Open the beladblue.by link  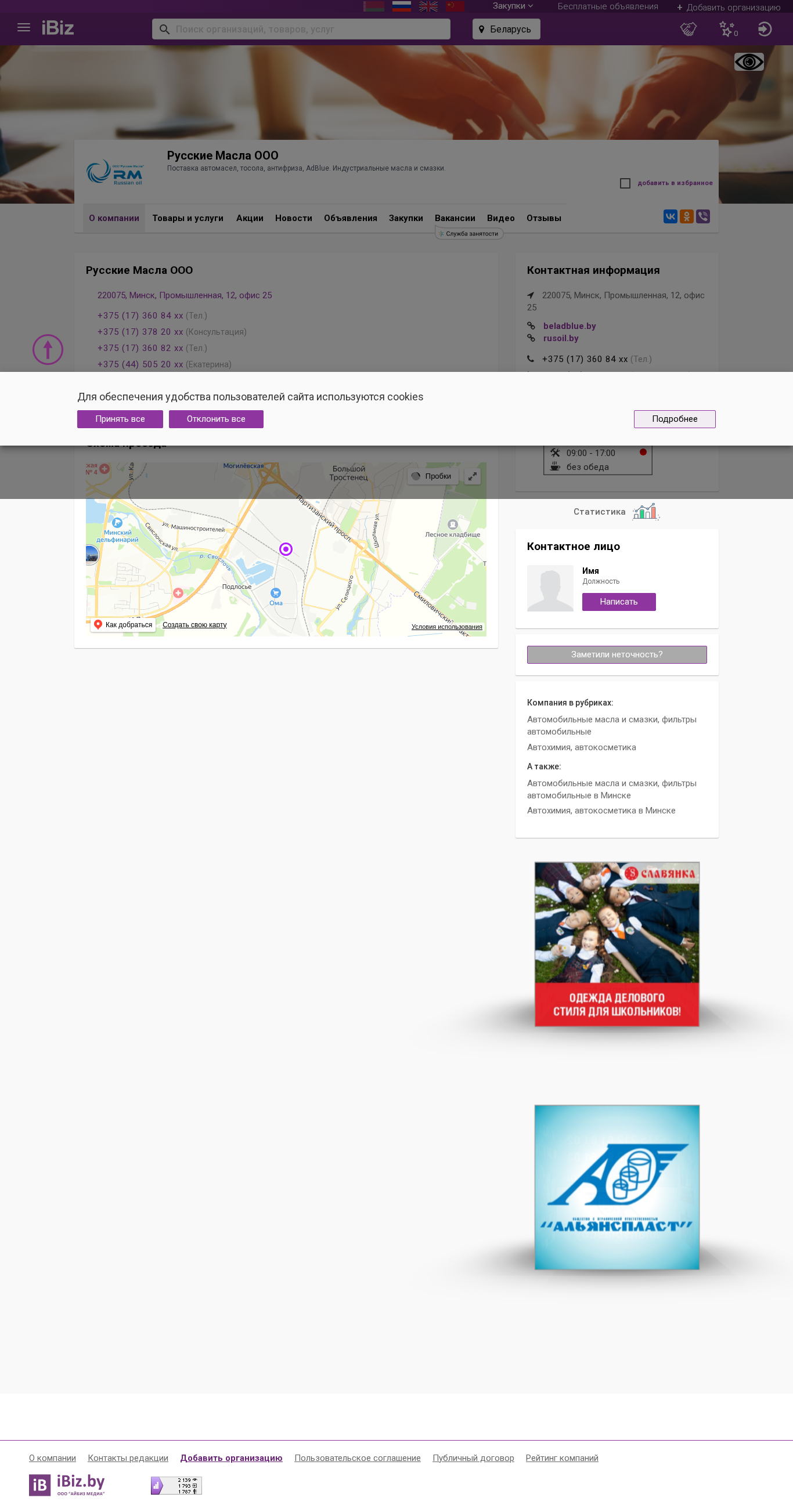[569, 326]
